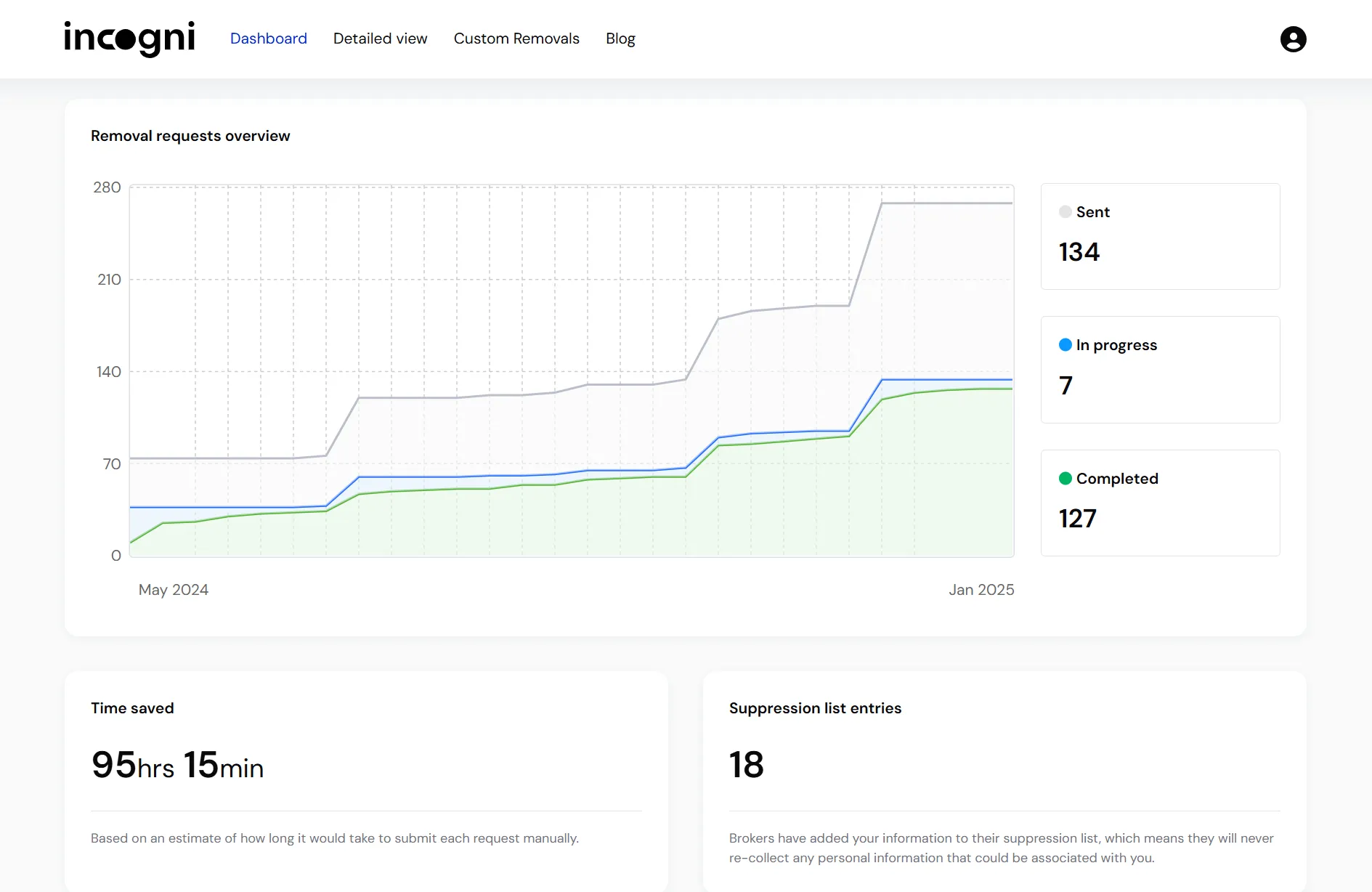This screenshot has width=1372, height=892.
Task: Open the Custom Removals section
Action: [x=516, y=38]
